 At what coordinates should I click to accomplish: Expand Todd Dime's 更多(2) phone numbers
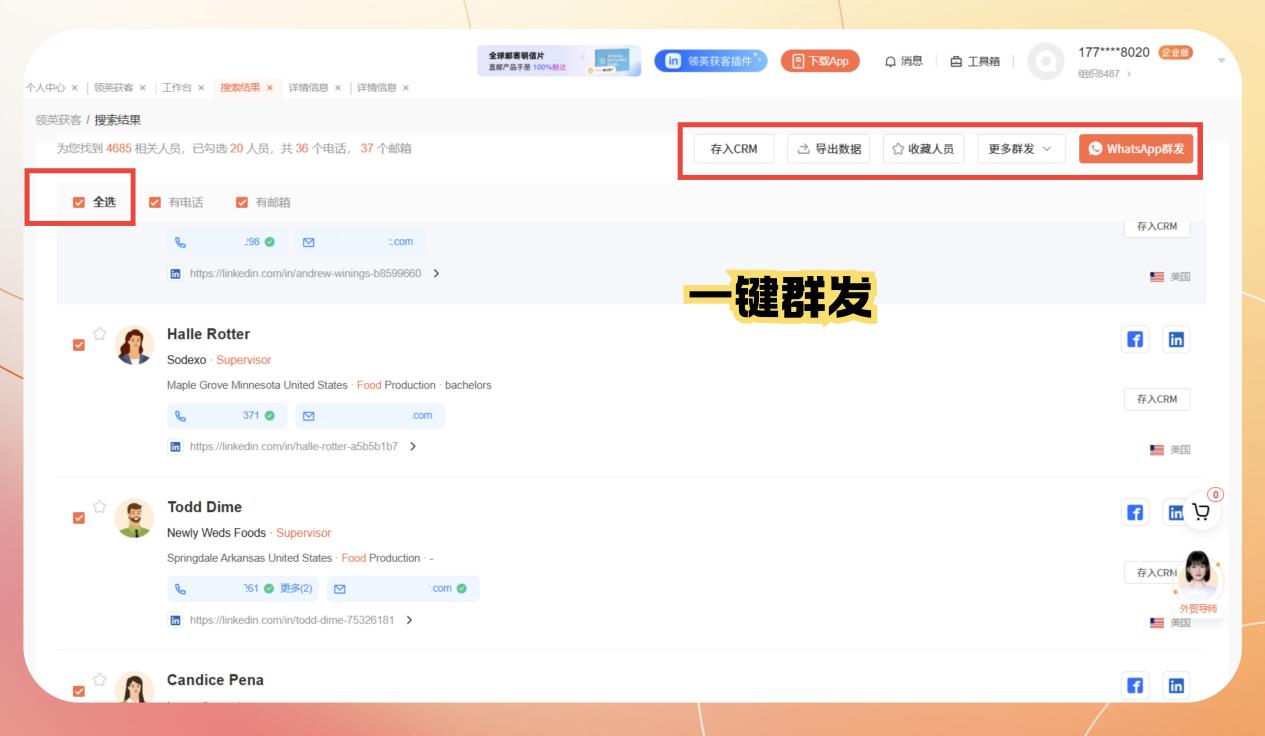(x=296, y=589)
